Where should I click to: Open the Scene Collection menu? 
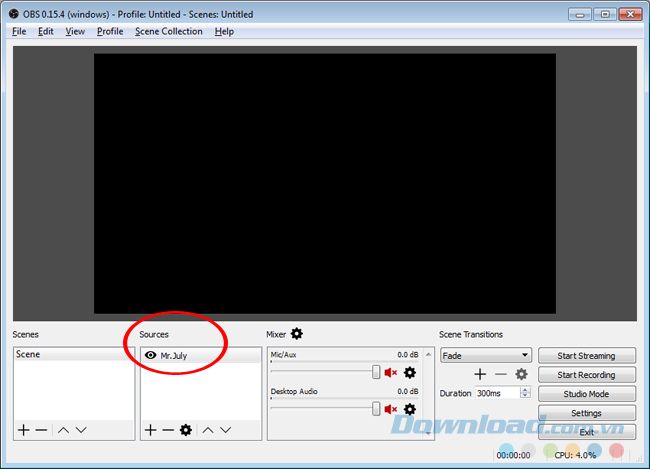tap(169, 32)
